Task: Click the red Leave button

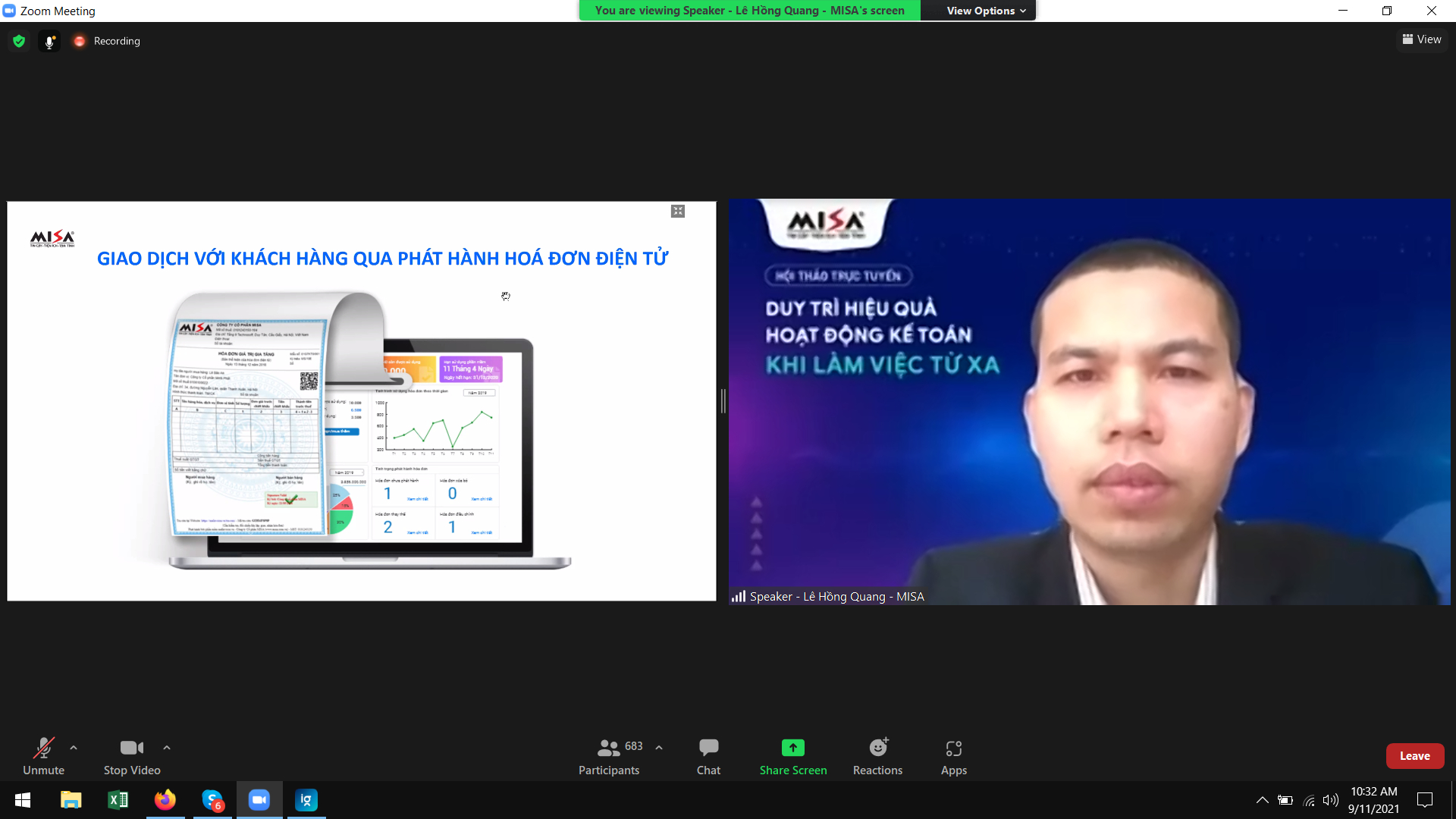Action: [x=1414, y=756]
